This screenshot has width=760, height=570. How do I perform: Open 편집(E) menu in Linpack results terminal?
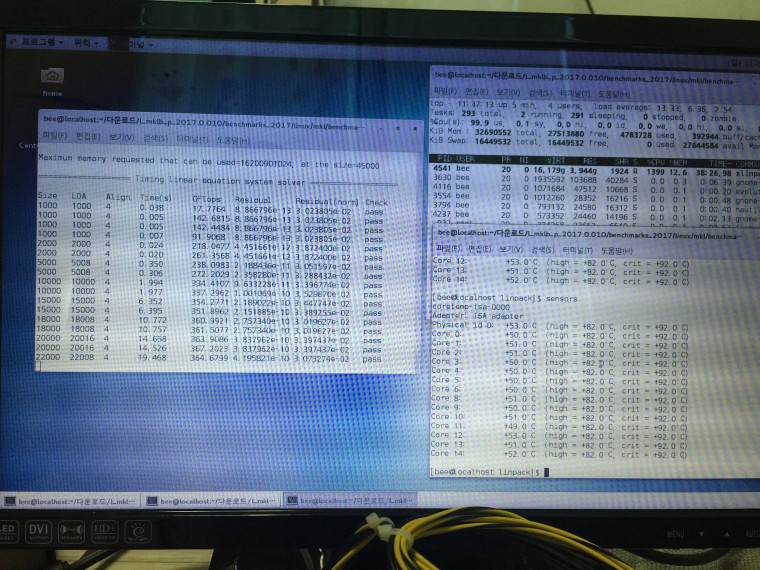point(88,137)
